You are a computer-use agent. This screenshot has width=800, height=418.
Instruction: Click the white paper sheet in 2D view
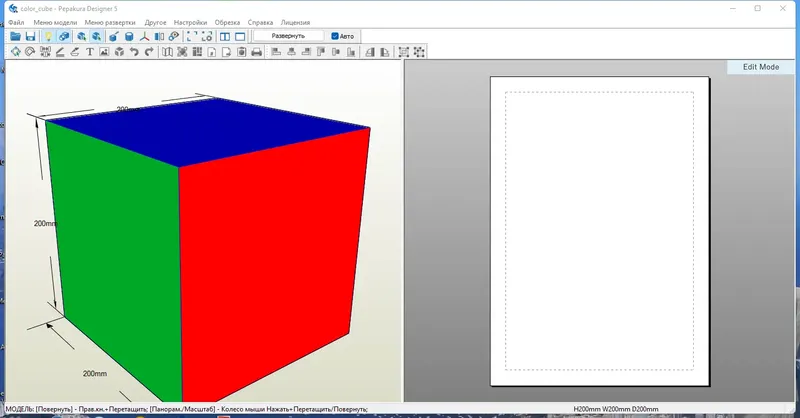click(x=599, y=231)
